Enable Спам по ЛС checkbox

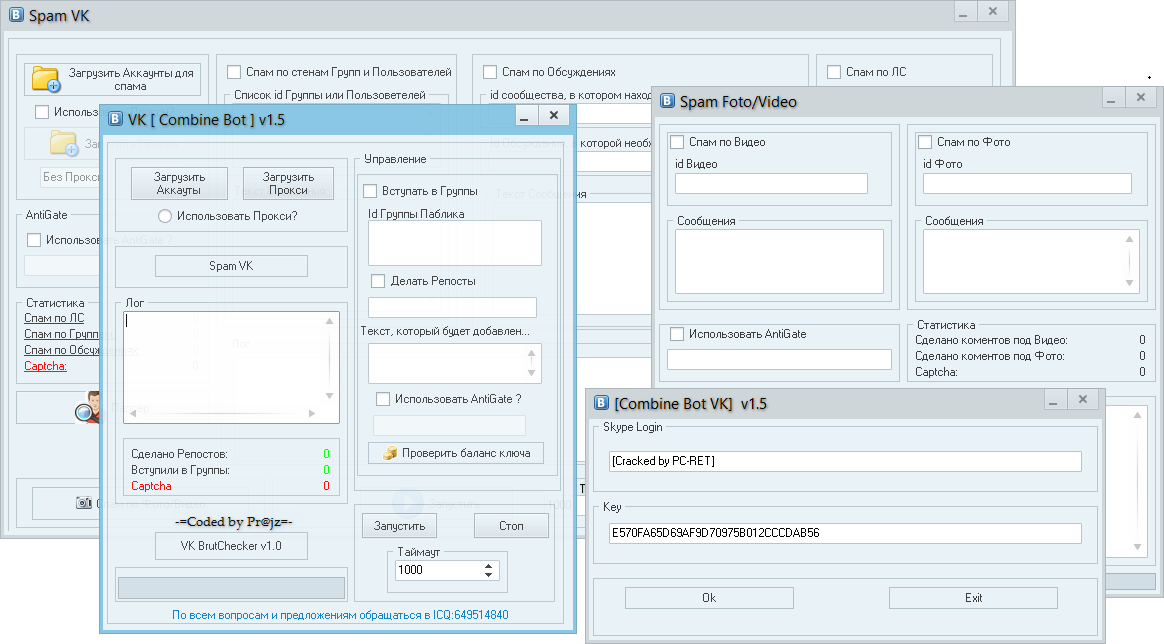(834, 72)
